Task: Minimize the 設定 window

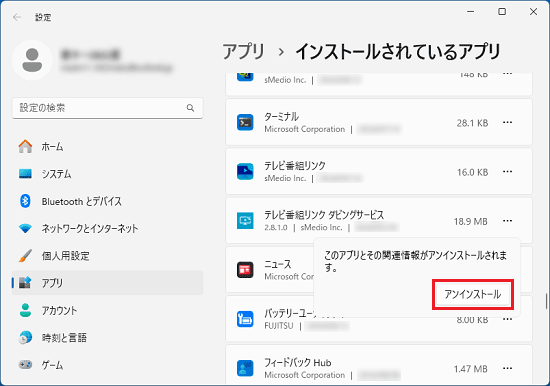Action: (x=470, y=12)
